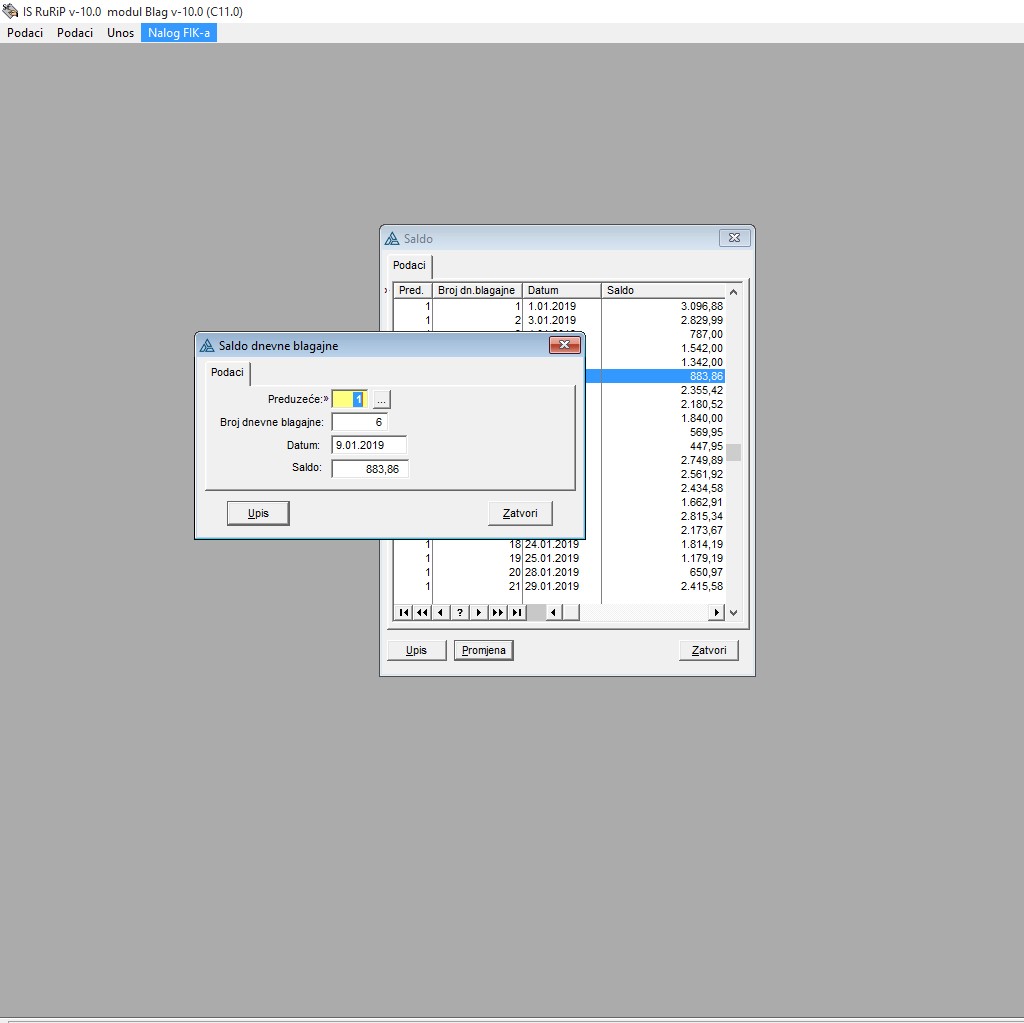Jump to last record in Saldo grid
The width and height of the screenshot is (1024, 1023).
coord(517,612)
